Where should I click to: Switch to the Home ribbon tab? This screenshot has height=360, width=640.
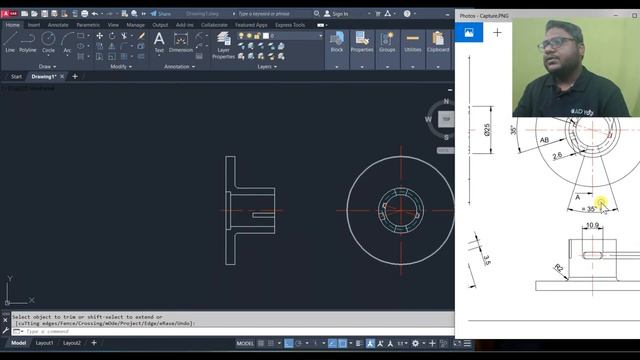click(13, 25)
